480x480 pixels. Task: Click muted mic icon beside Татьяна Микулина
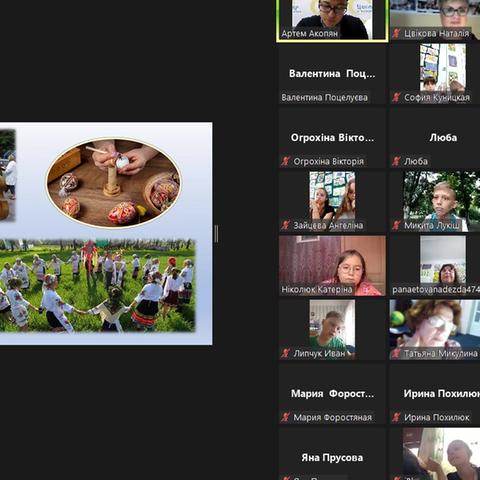pyautogui.click(x=396, y=353)
